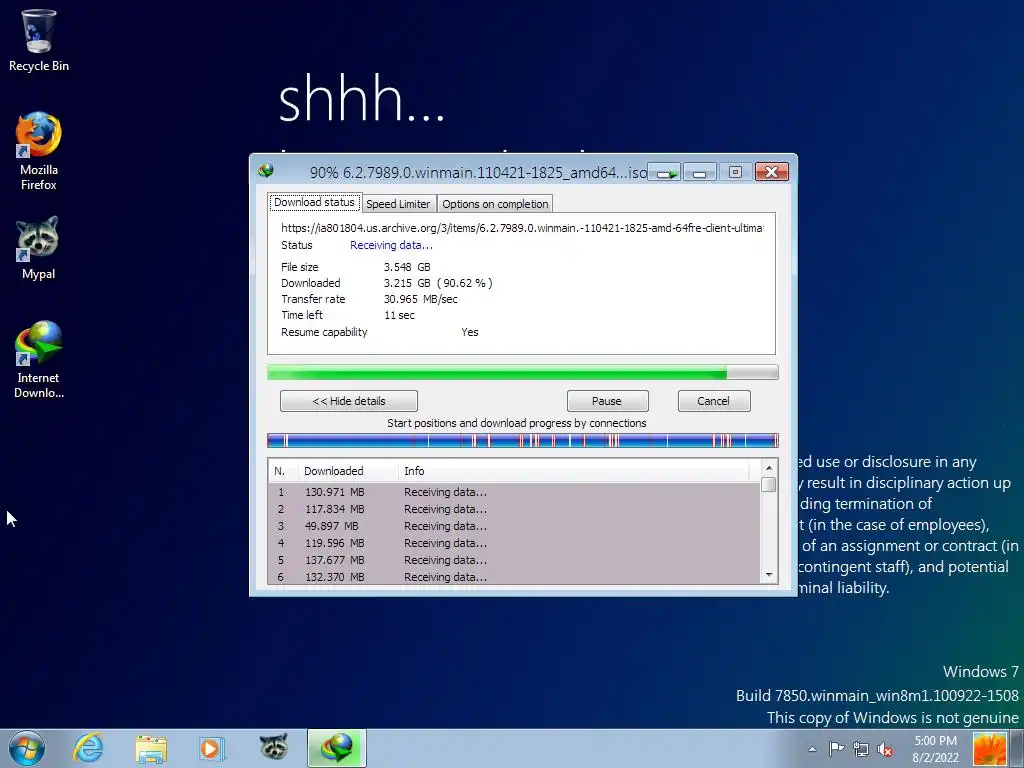
Task: Click the IDM tray-minimize title bar button
Action: pyautogui.click(x=665, y=172)
